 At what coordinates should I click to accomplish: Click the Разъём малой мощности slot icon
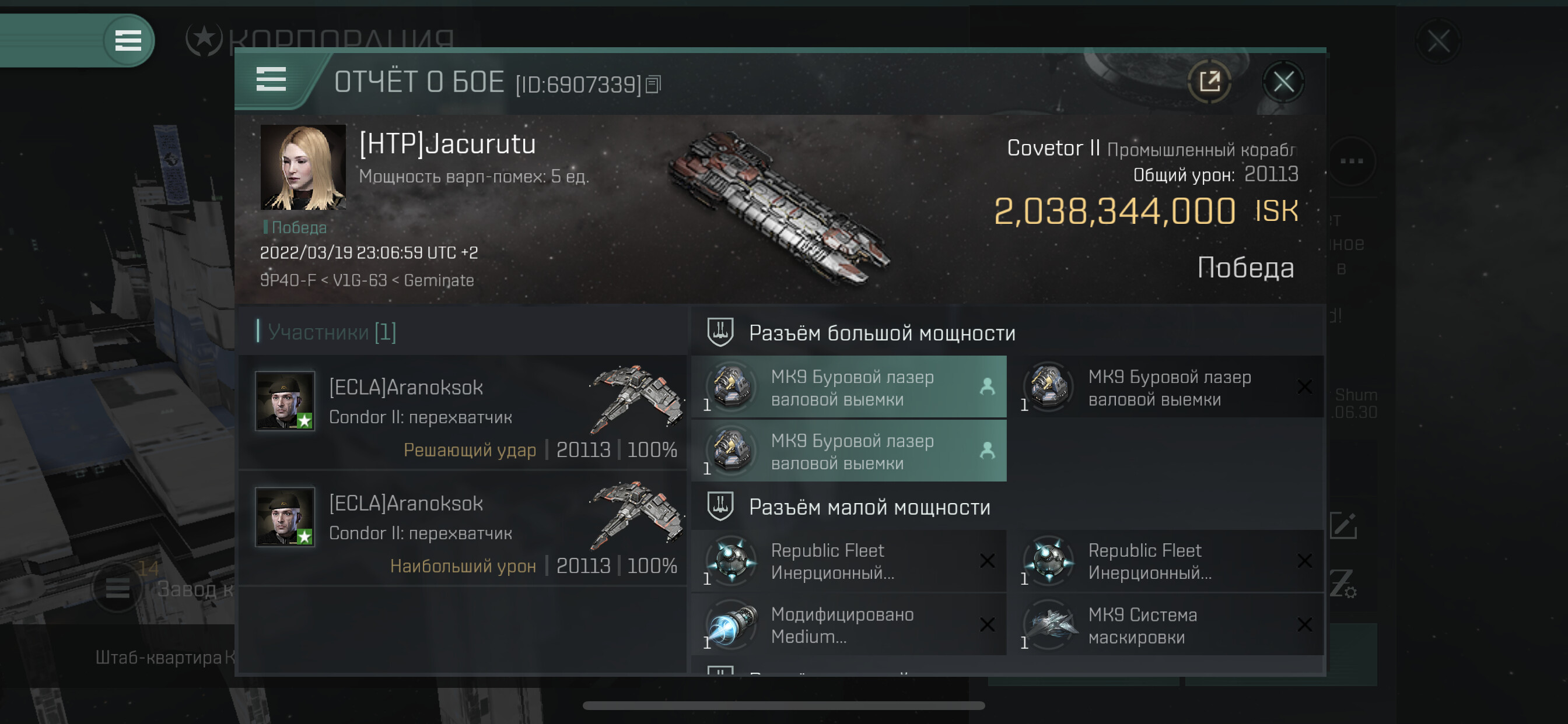coord(720,506)
